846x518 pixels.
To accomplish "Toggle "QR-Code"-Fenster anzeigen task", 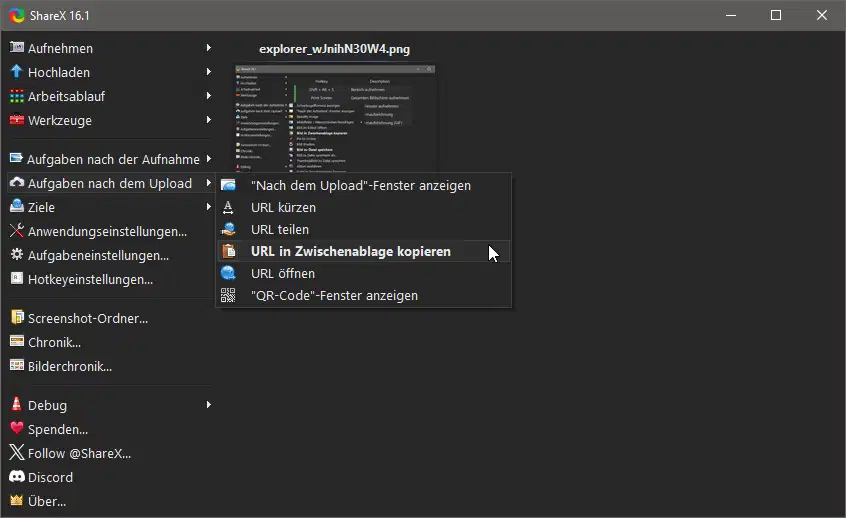I will tap(364, 296).
